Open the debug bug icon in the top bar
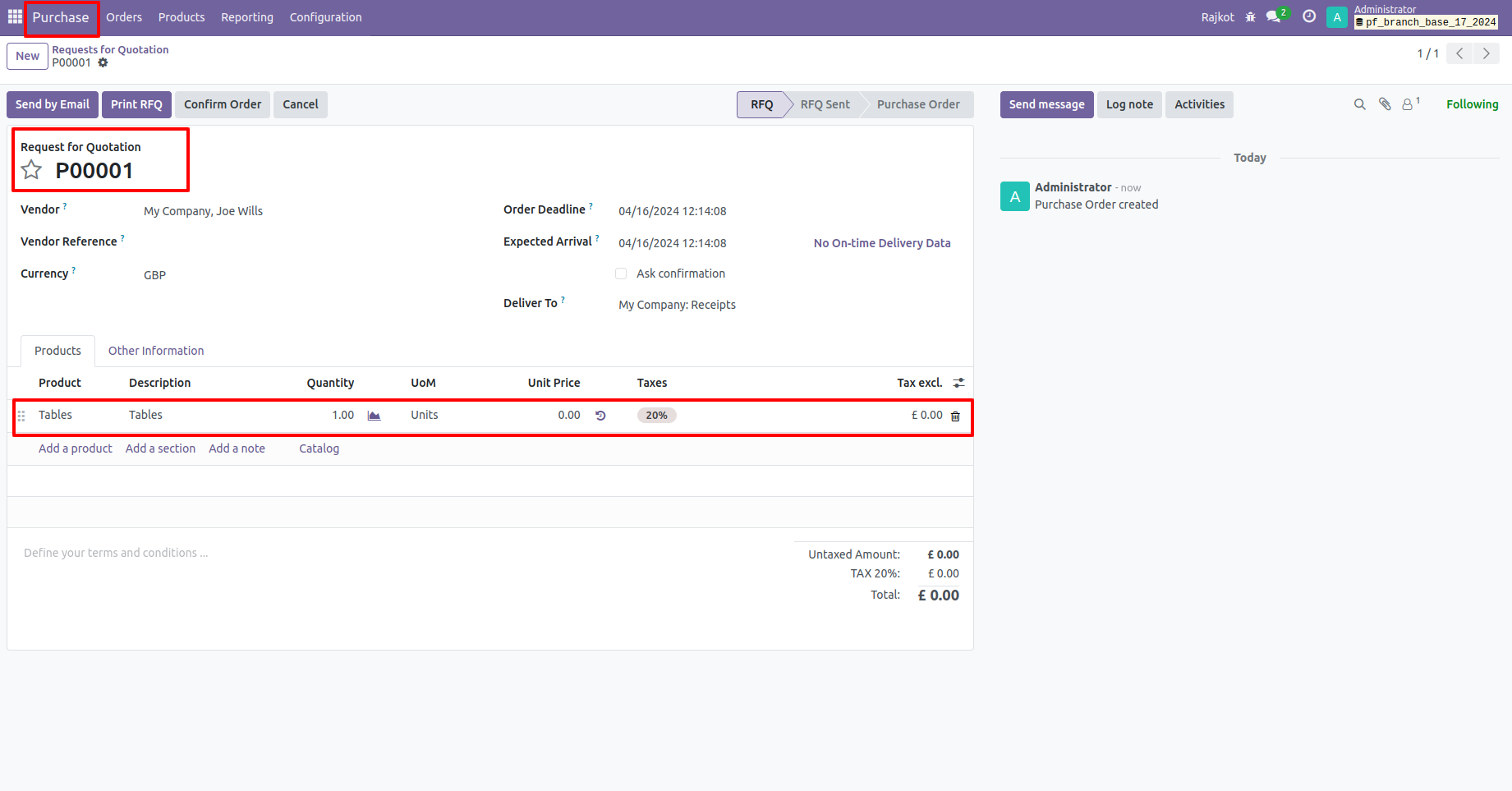Viewport: 1512px width, 791px height. point(1250,16)
